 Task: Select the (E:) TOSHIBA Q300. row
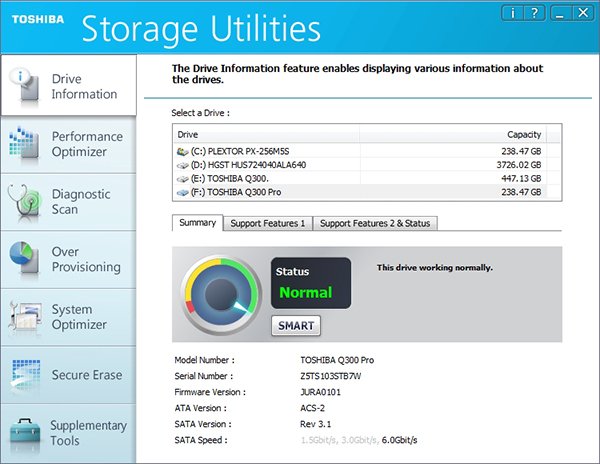pos(367,179)
